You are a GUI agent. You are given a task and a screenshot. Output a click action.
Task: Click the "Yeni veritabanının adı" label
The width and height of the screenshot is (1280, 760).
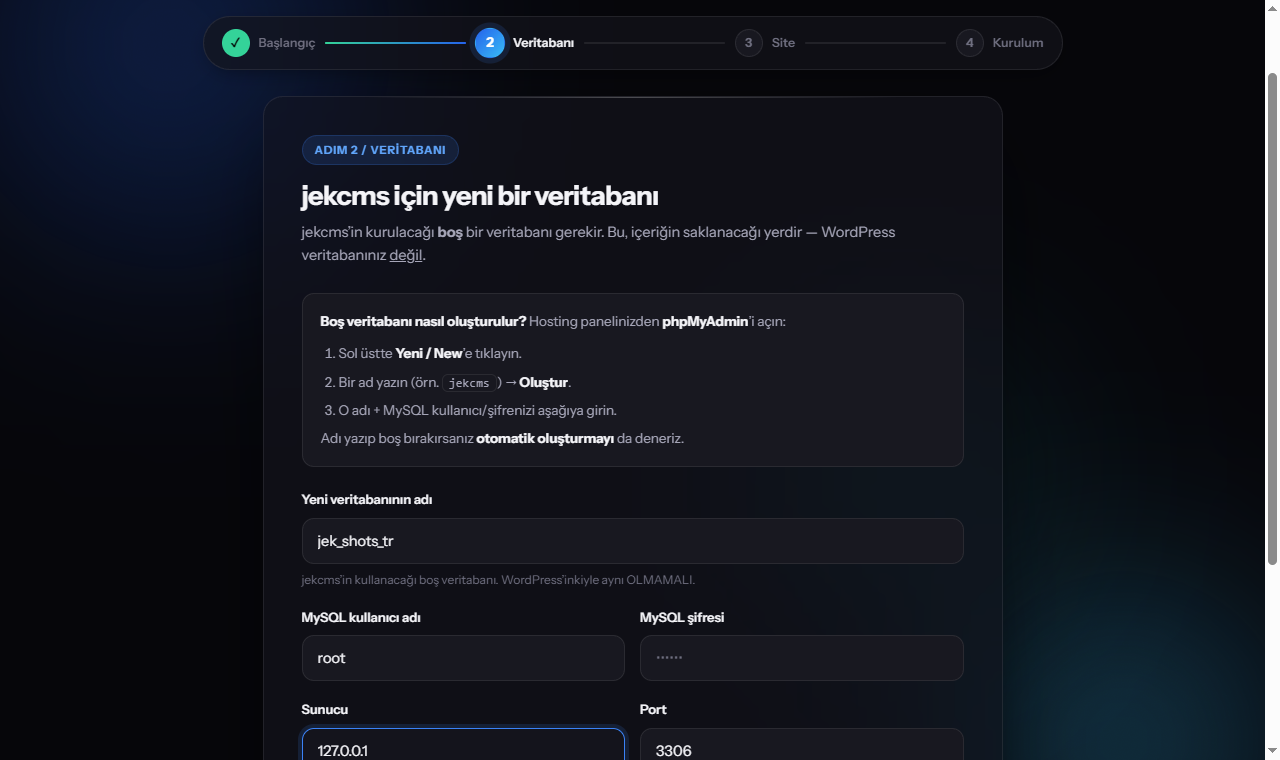coord(367,500)
